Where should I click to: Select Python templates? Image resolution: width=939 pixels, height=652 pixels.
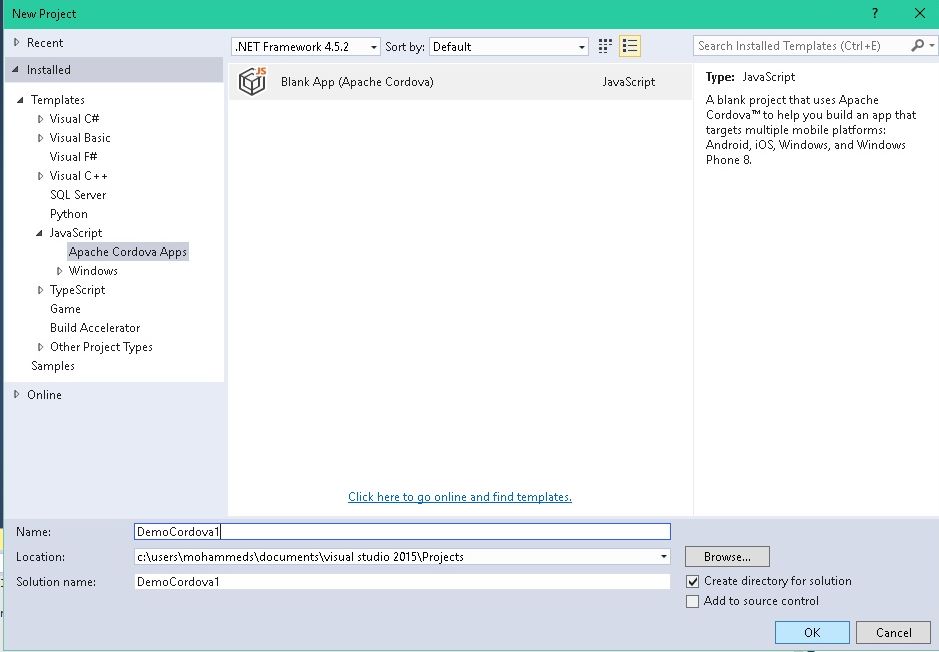pos(68,214)
